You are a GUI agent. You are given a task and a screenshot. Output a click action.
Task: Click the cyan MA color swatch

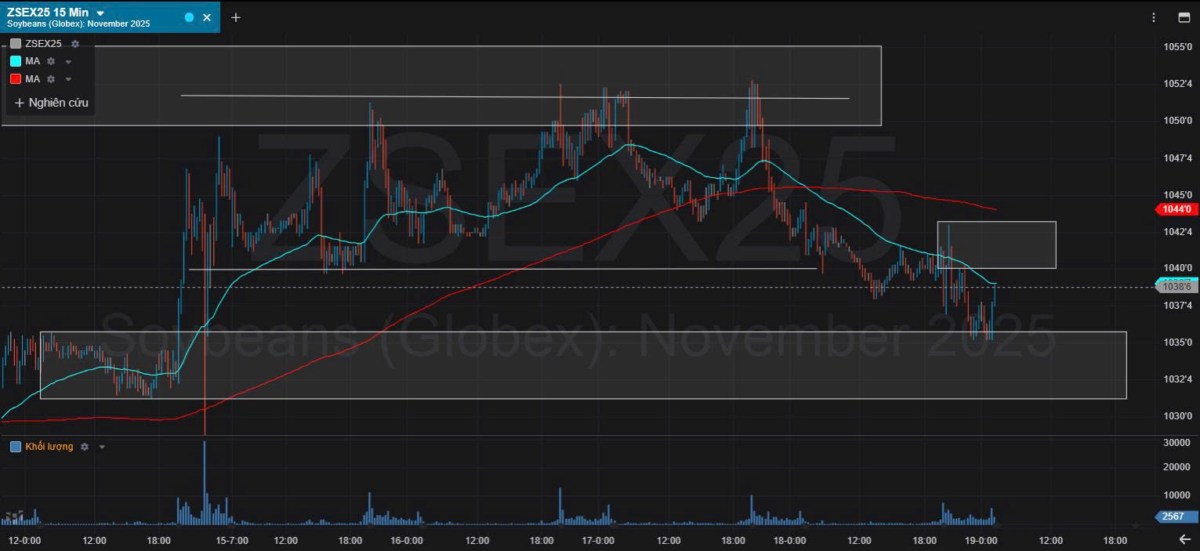pyautogui.click(x=15, y=61)
